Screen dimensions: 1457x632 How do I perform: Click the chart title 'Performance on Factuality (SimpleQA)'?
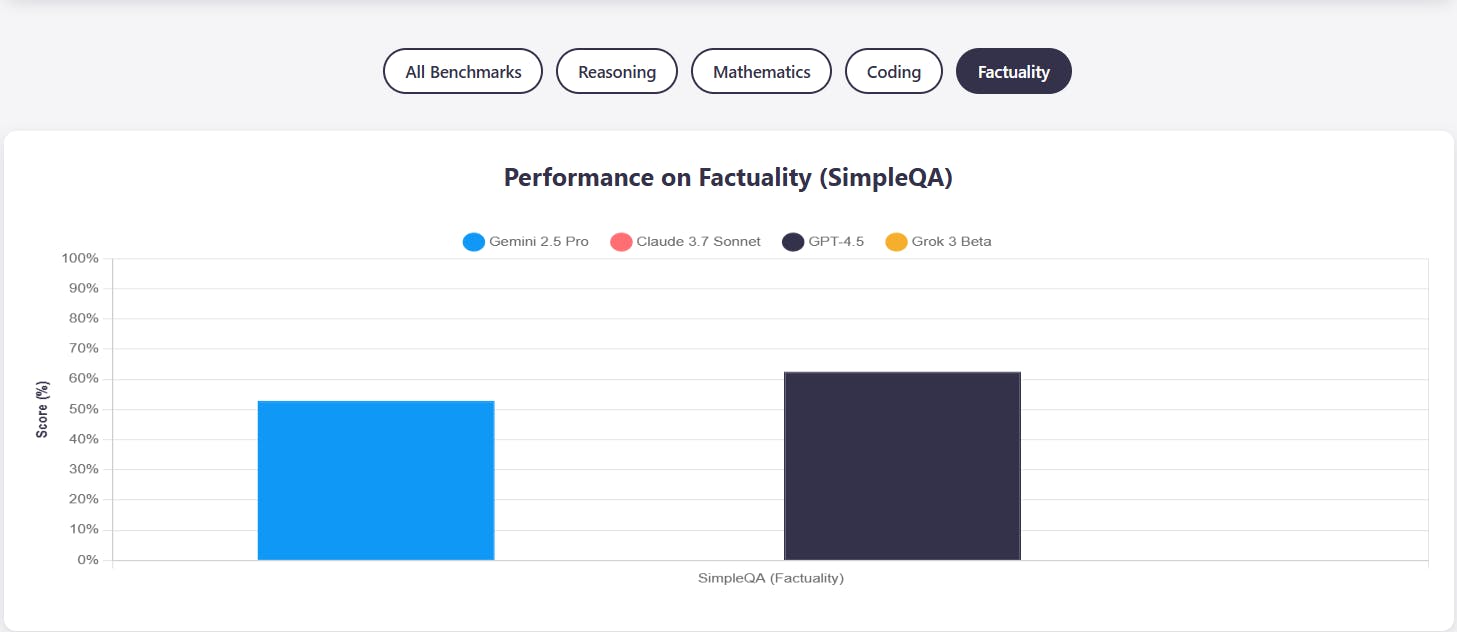tap(728, 178)
